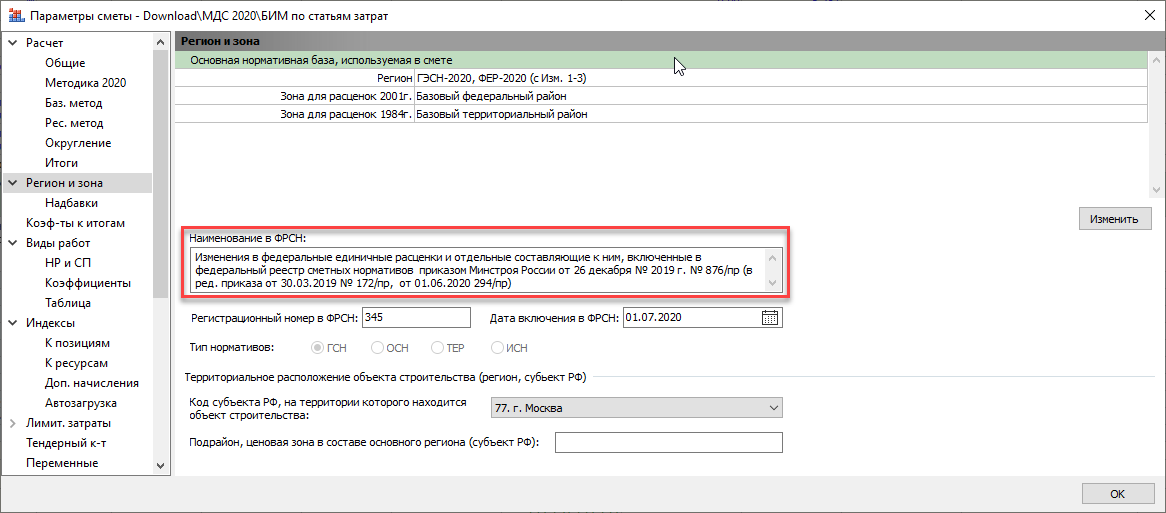The width and height of the screenshot is (1166, 513).
Task: Click the region table scrollbar up arrow
Action: 1156,59
